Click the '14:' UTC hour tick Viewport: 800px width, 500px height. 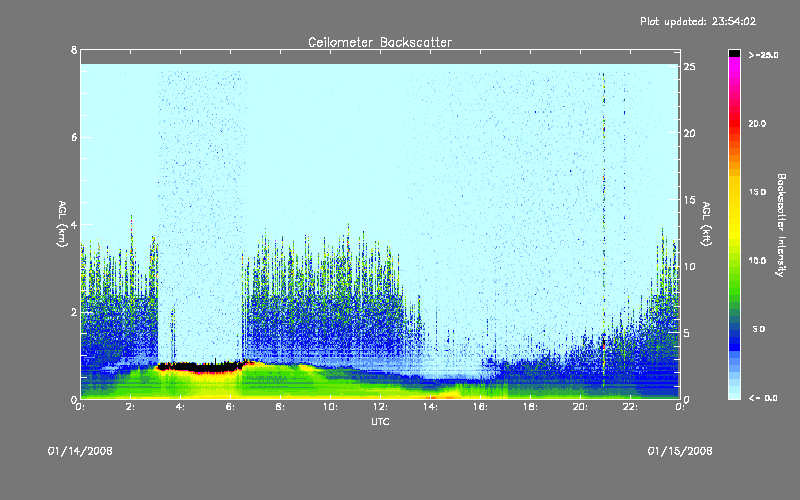(430, 407)
